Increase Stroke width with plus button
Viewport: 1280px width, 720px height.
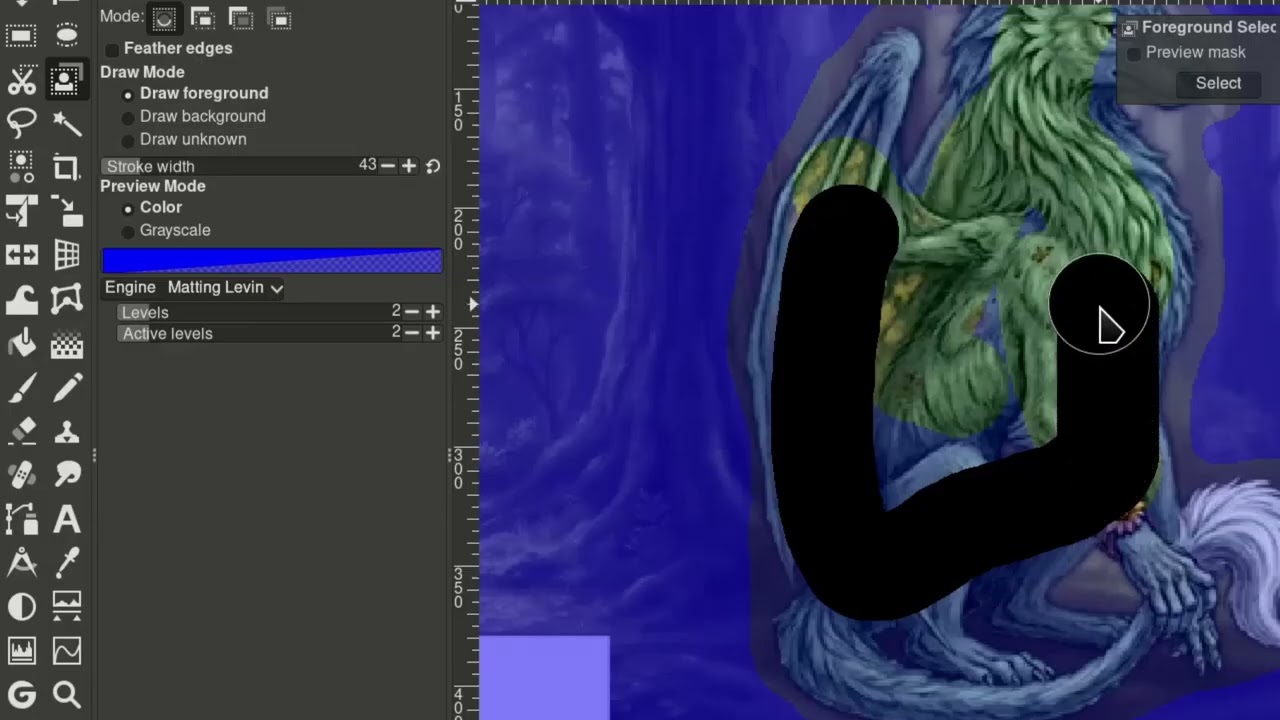(408, 166)
